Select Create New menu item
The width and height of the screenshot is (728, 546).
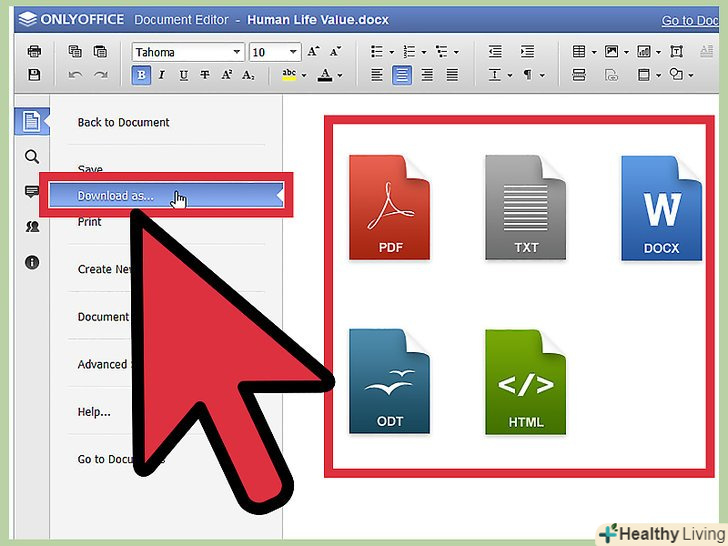[104, 269]
